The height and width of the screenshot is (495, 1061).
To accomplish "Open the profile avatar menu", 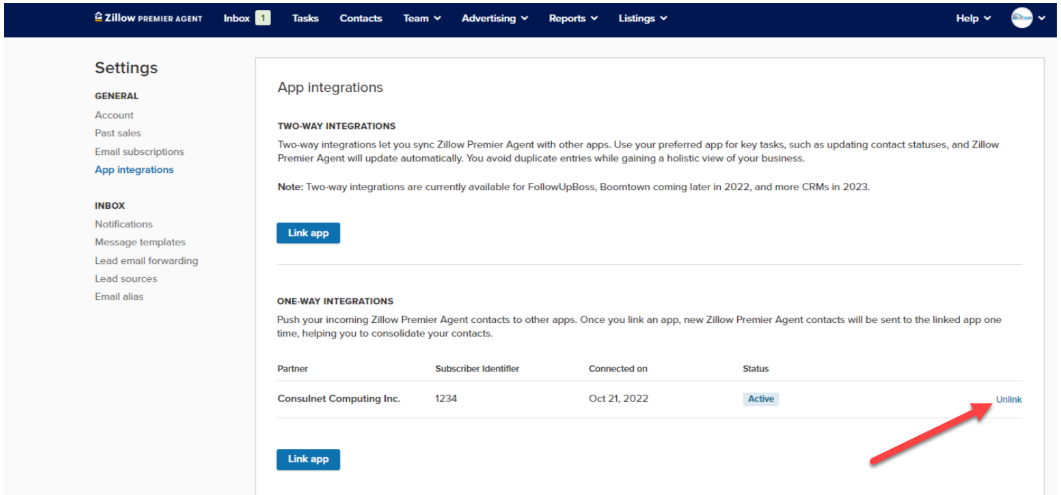I will point(1021,18).
